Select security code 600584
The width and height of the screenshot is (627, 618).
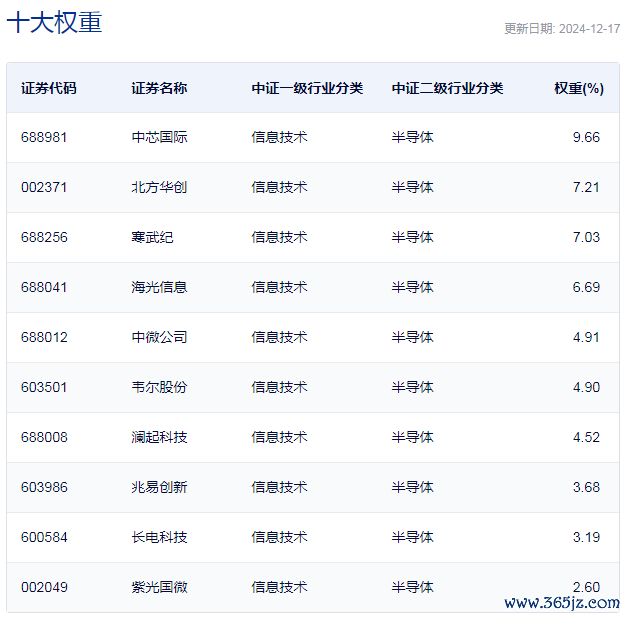click(44, 537)
